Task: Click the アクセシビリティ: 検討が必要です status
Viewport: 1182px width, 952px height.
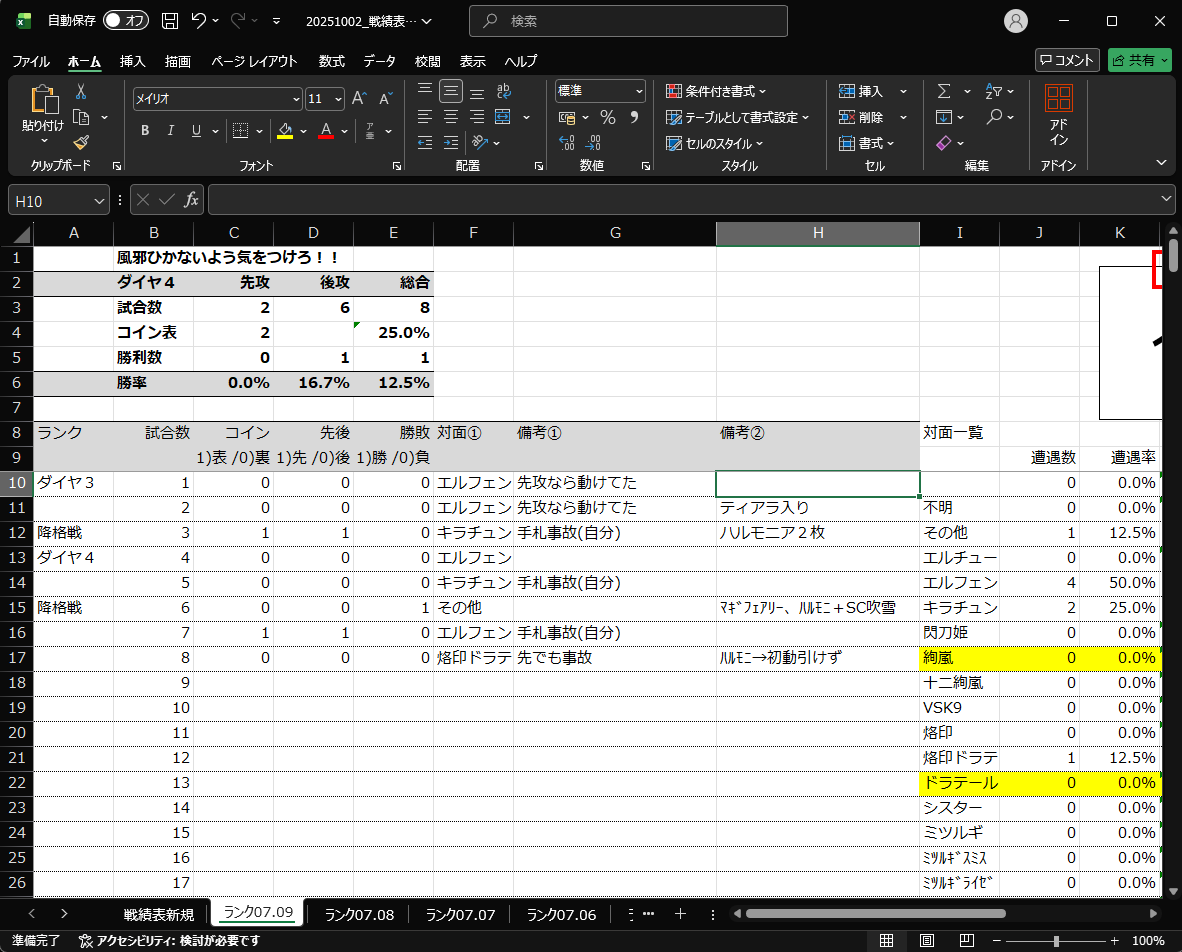Action: click(x=170, y=940)
